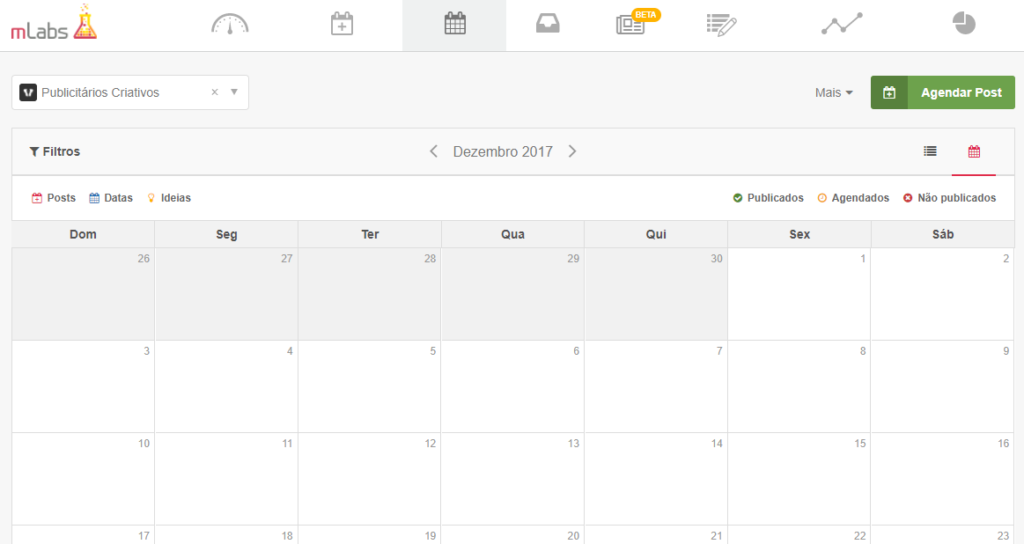
Task: Click the mLabs logo
Action: point(54,24)
